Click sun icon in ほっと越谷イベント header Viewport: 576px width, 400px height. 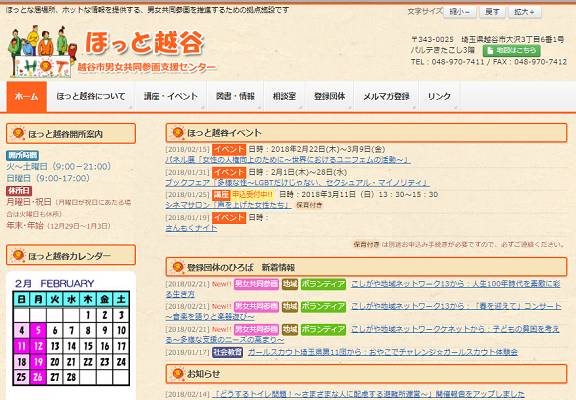click(x=177, y=133)
